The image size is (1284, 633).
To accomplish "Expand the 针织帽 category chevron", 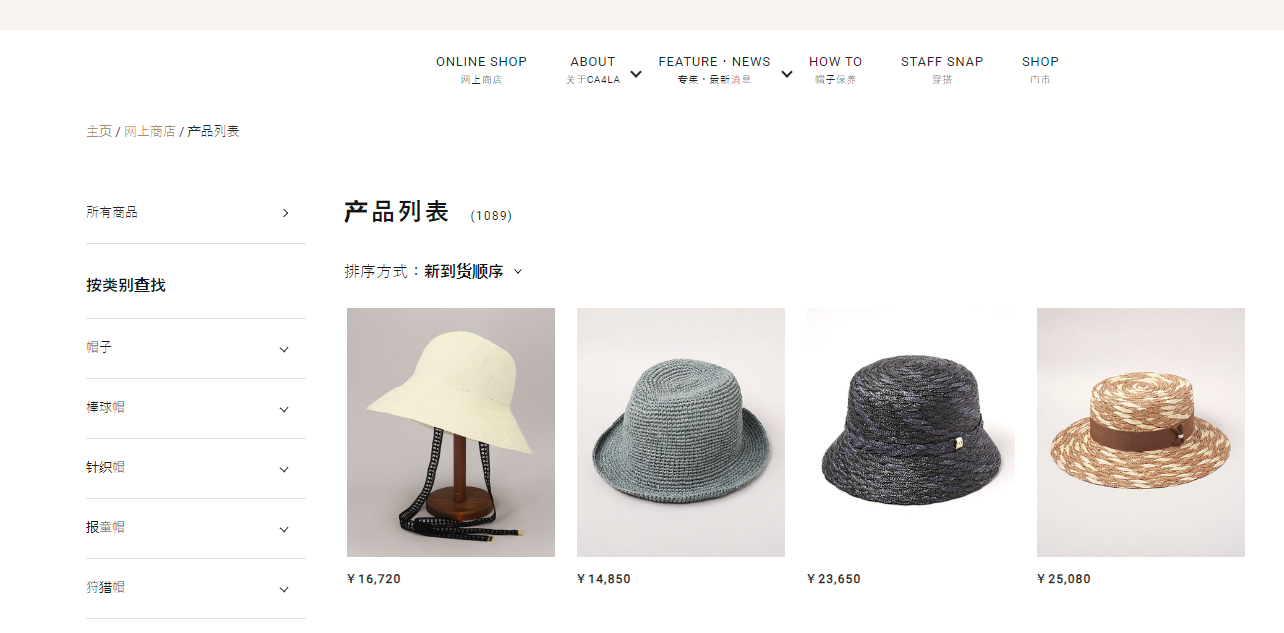I will tap(284, 470).
